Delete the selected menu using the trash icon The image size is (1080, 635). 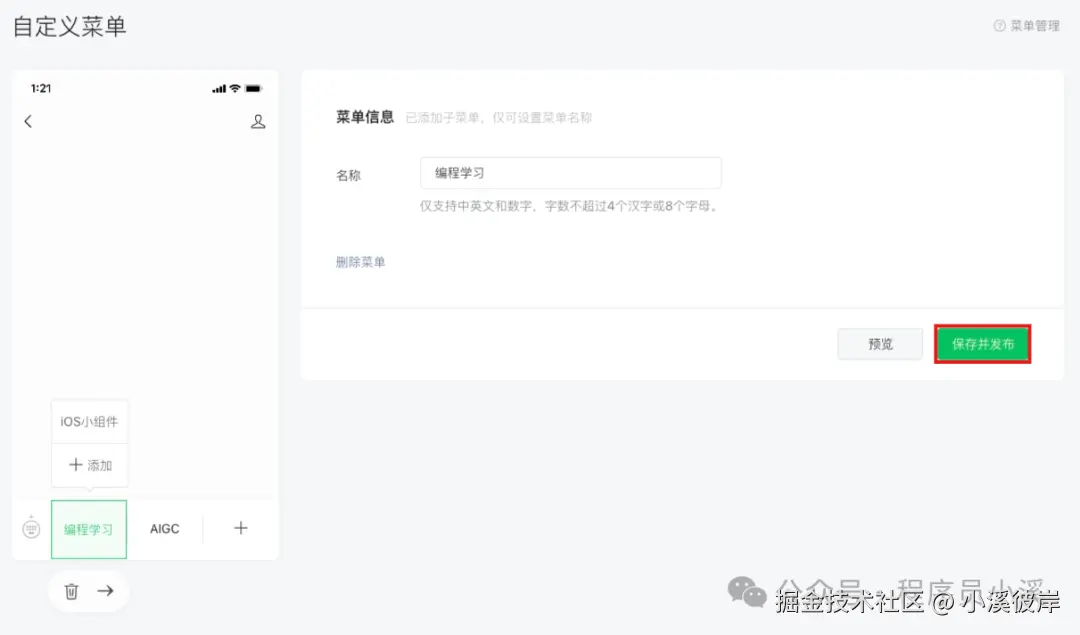click(x=71, y=591)
